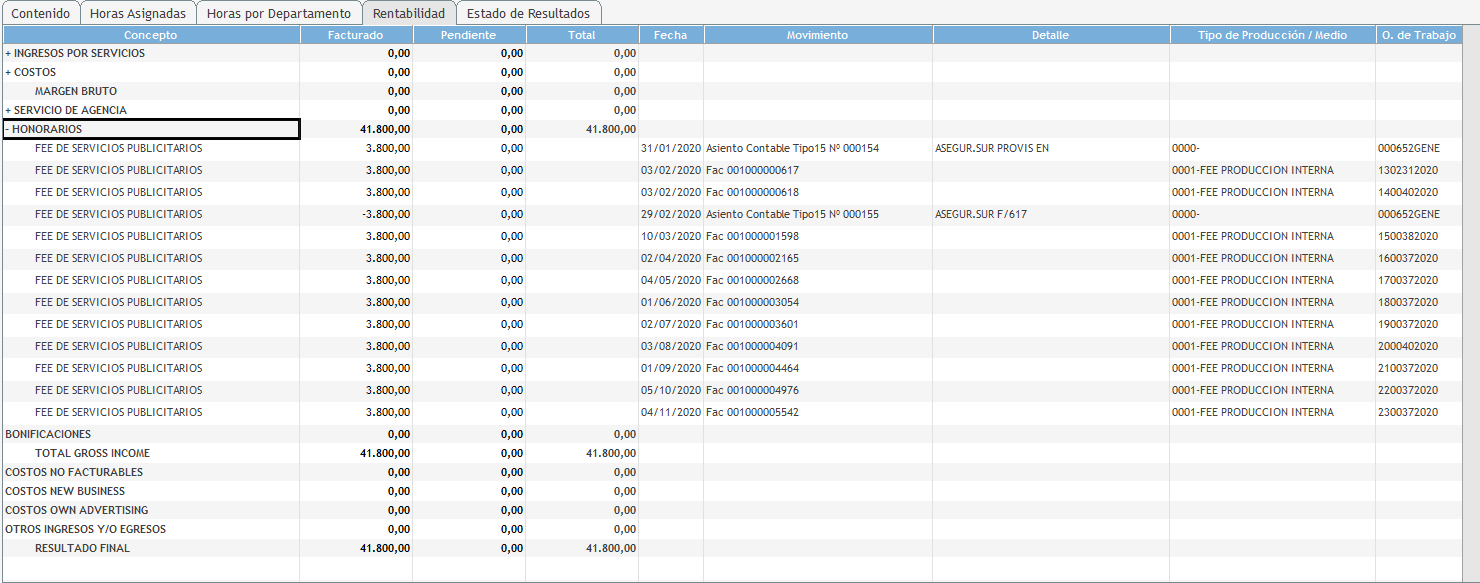This screenshot has width=1480, height=583.
Task: Open the Horas por Departamento tab
Action: pyautogui.click(x=278, y=14)
